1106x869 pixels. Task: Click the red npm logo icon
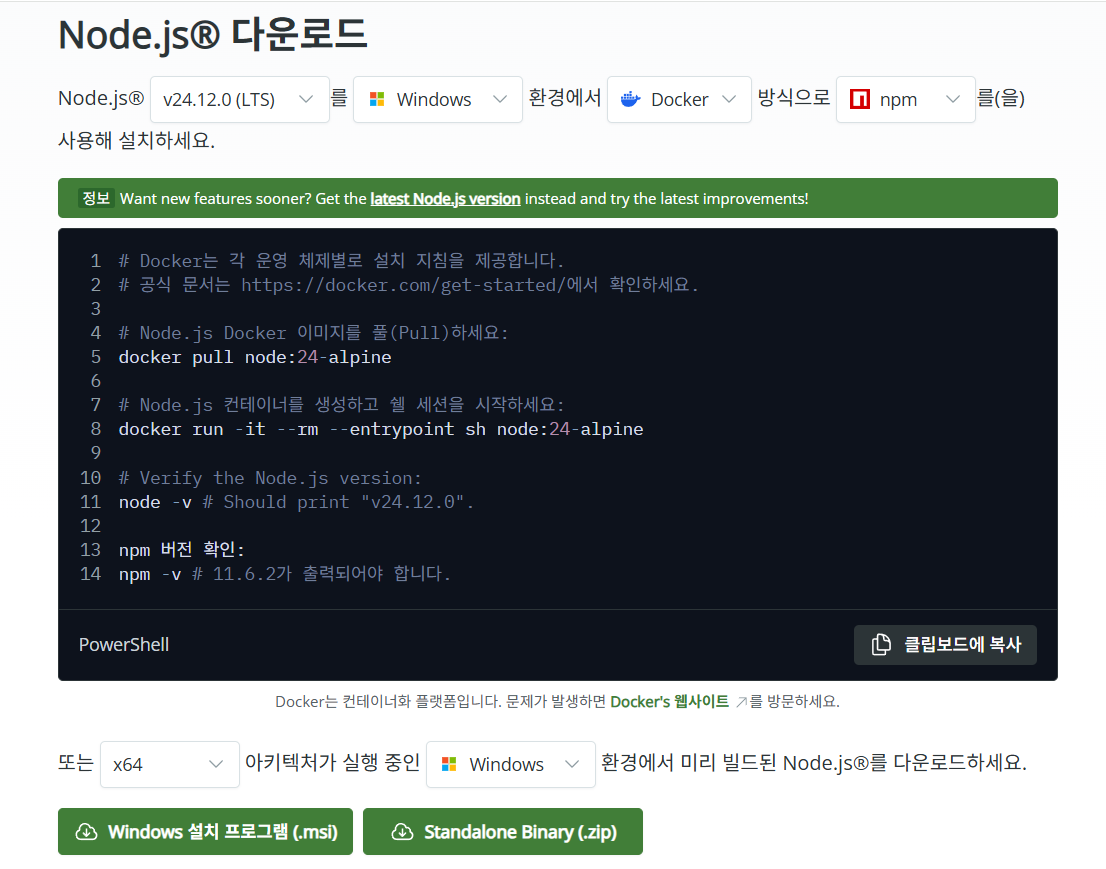[859, 99]
